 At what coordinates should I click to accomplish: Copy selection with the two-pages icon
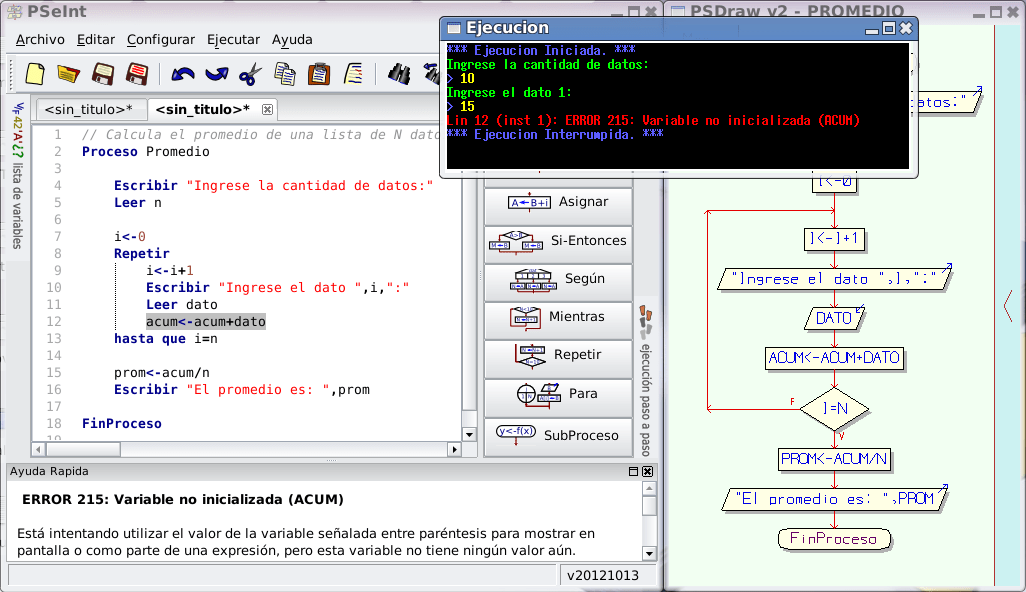[x=285, y=74]
